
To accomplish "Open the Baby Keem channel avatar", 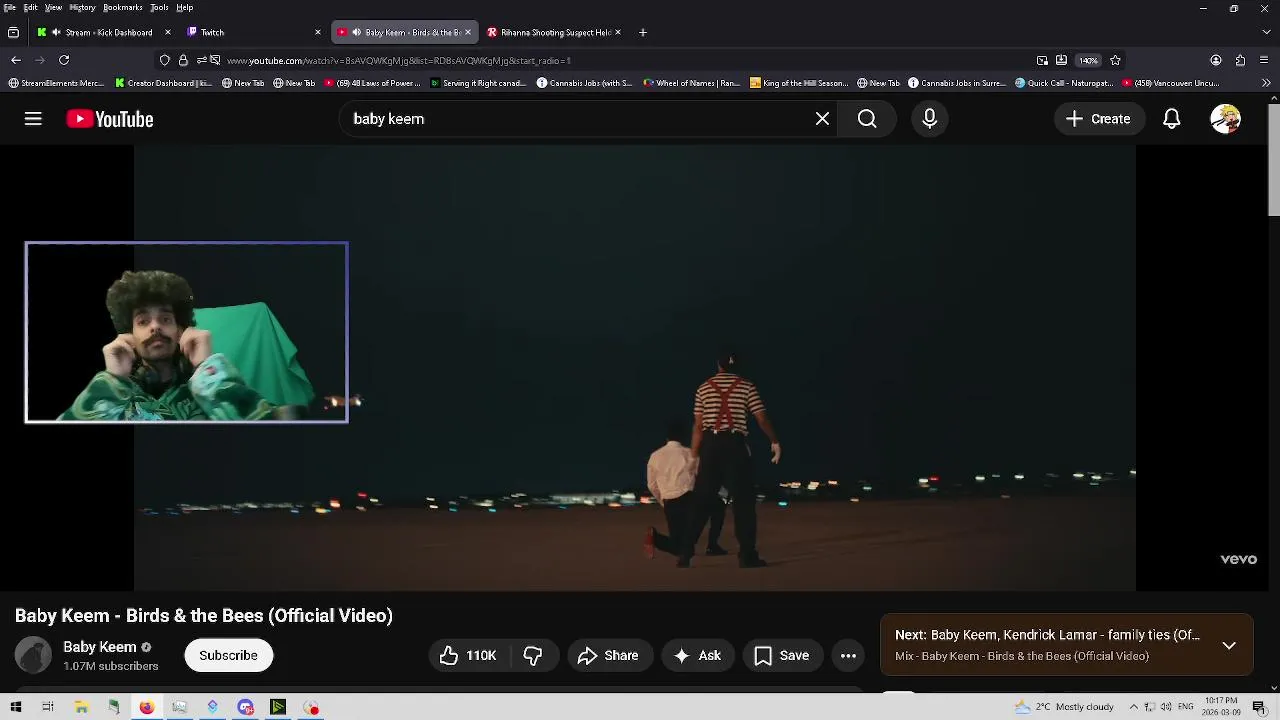I will 33,656.
